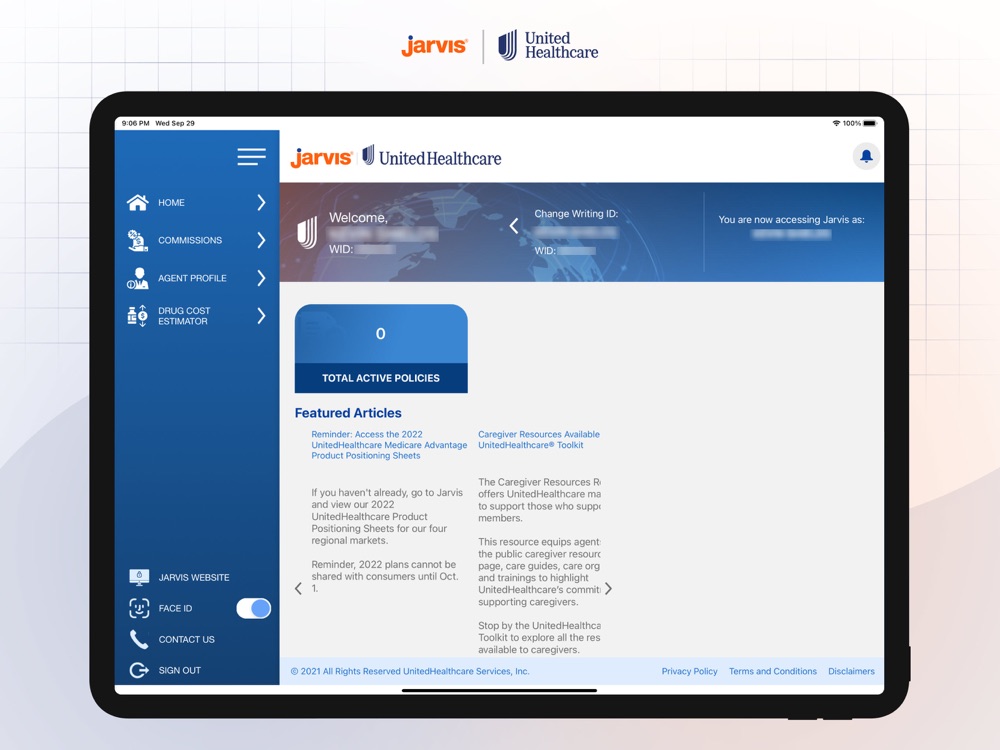Click the Face ID scan icon

click(139, 608)
